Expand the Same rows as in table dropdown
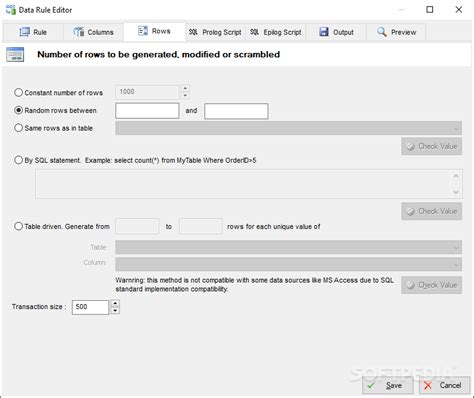474x398 pixels. point(456,128)
